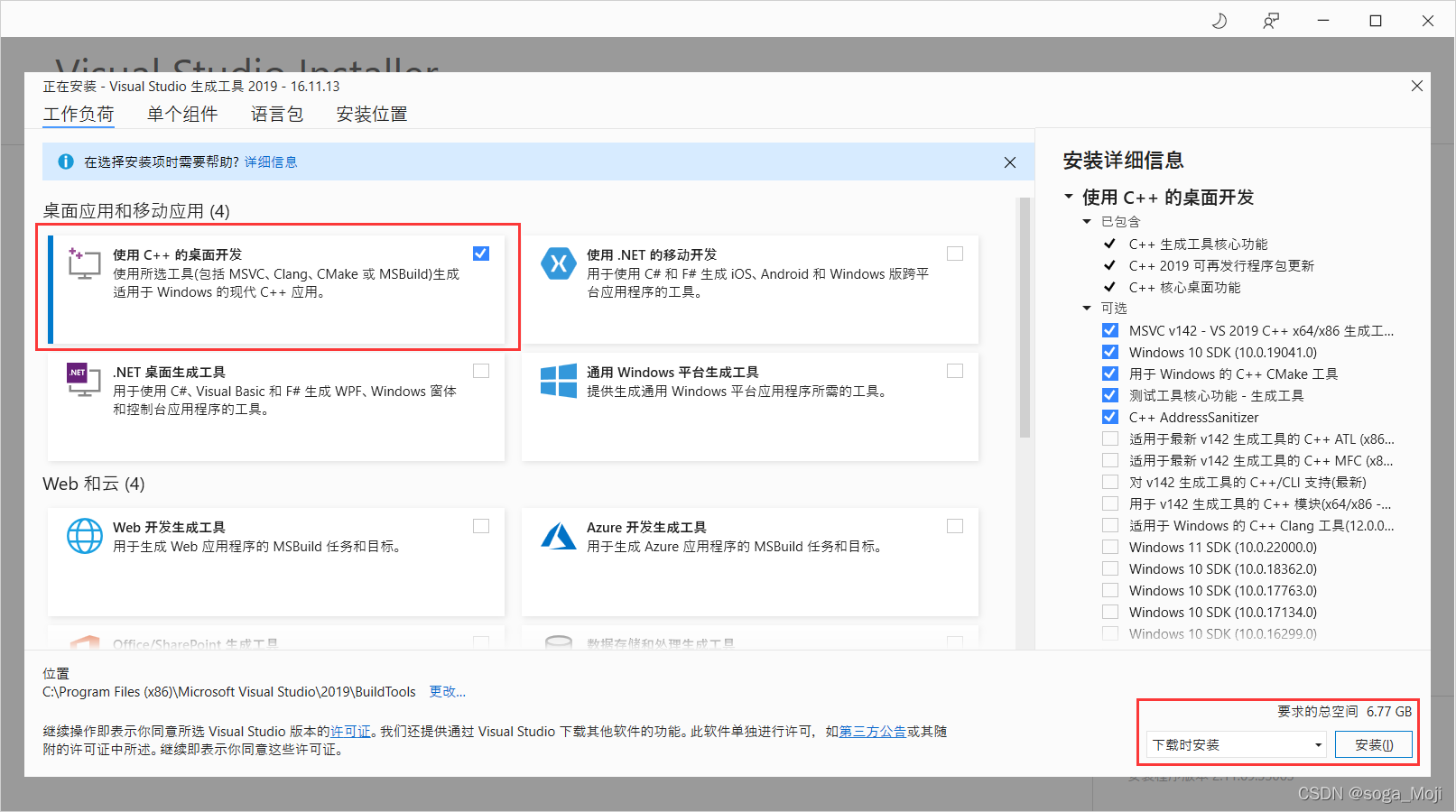Click the 更改 change location link
Image resolution: width=1456 pixels, height=812 pixels.
click(448, 691)
